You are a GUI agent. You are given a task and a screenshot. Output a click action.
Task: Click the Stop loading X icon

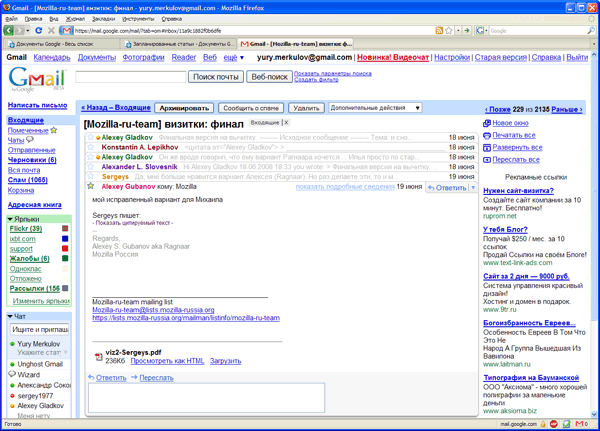pyautogui.click(x=51, y=30)
